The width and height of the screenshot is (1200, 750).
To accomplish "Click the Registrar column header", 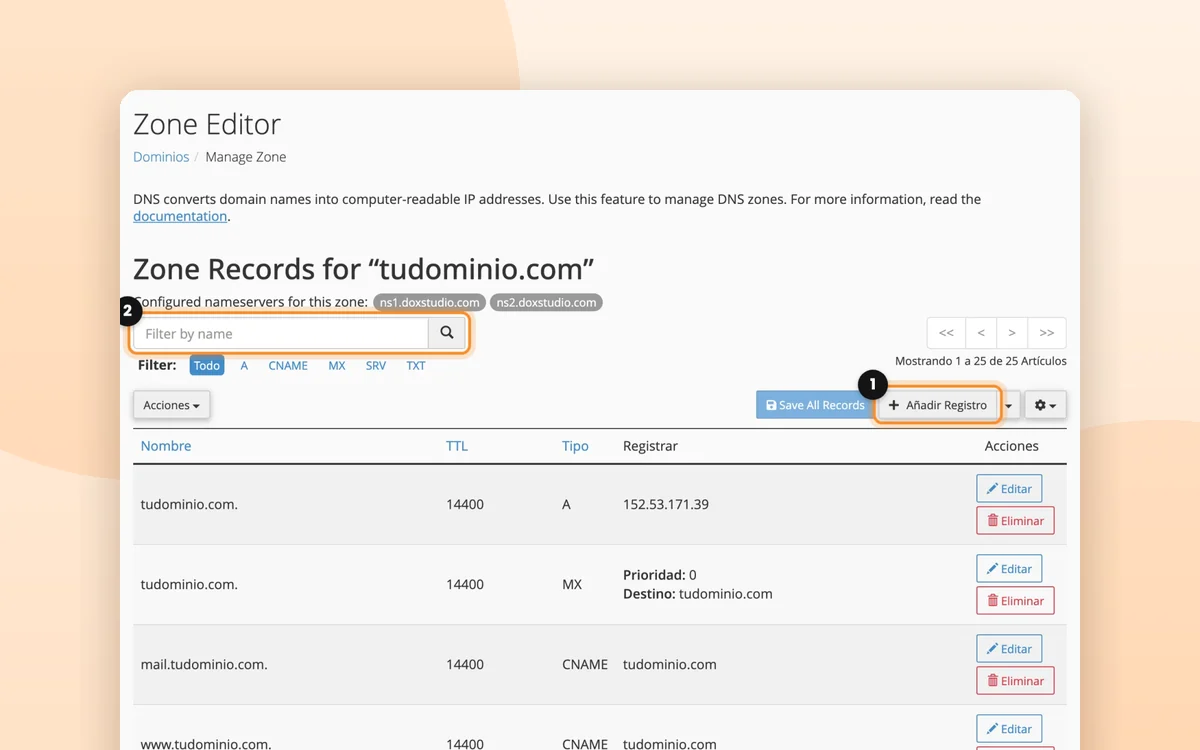I will [x=650, y=446].
